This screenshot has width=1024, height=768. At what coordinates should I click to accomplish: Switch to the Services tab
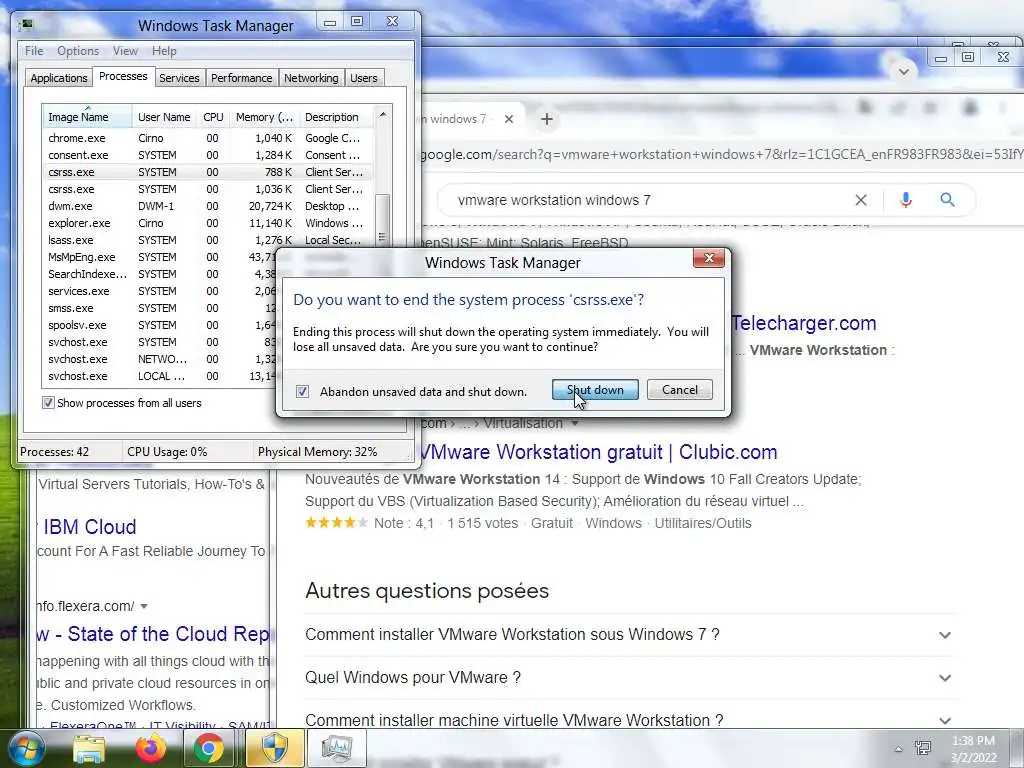click(x=179, y=78)
